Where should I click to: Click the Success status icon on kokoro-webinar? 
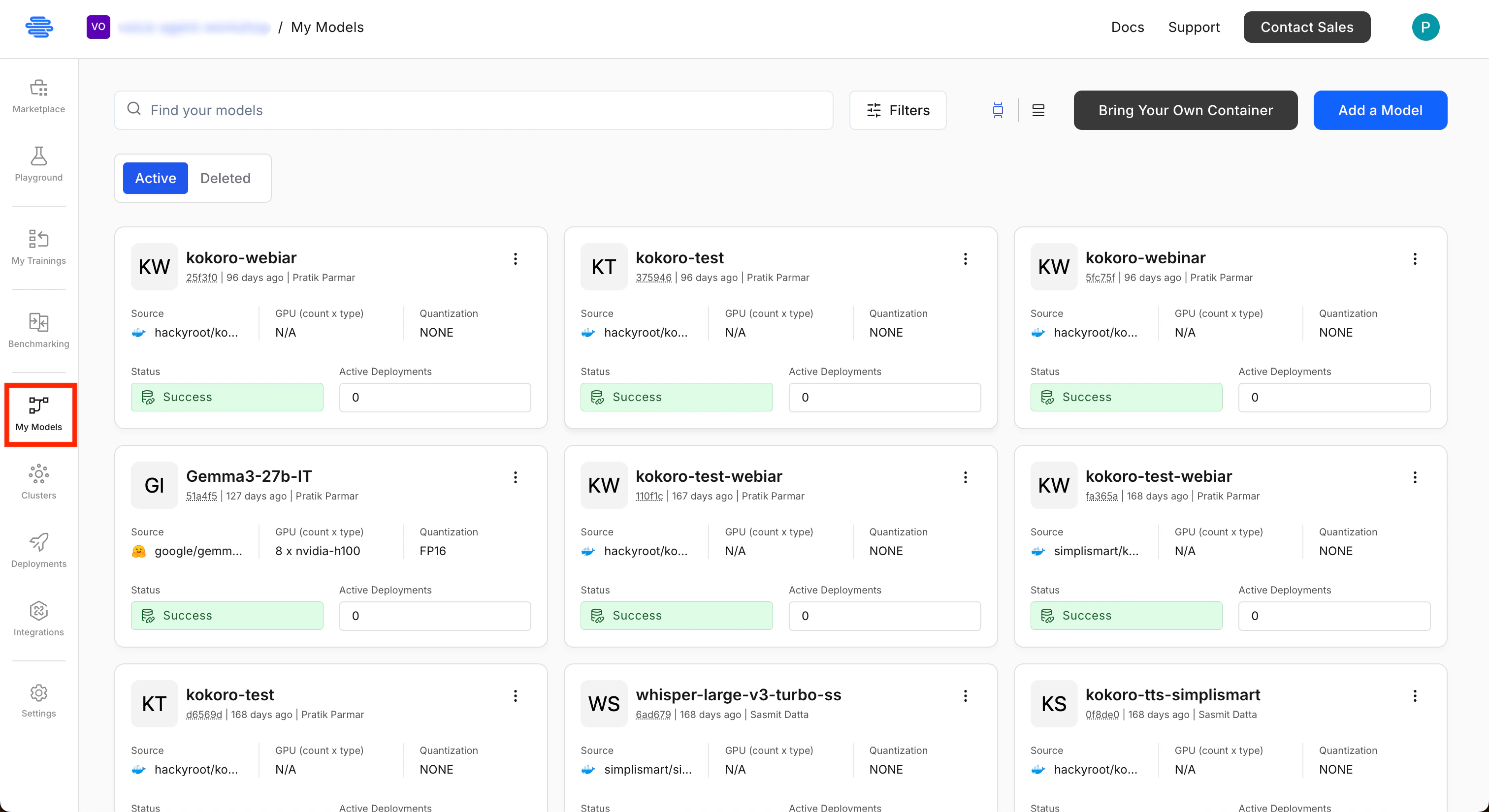1047,397
